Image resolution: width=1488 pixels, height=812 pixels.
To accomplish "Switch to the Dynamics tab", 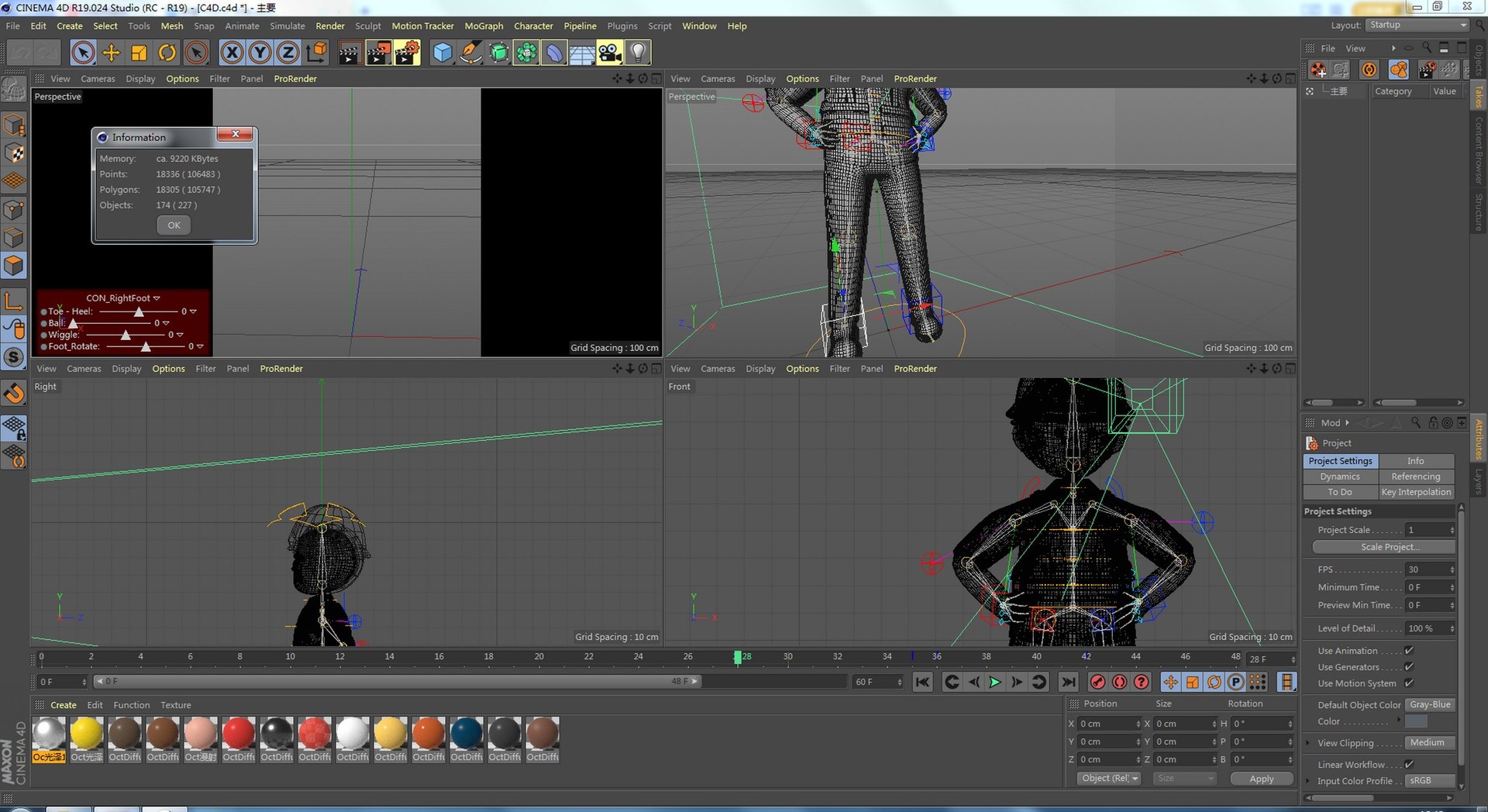I will coord(1340,477).
